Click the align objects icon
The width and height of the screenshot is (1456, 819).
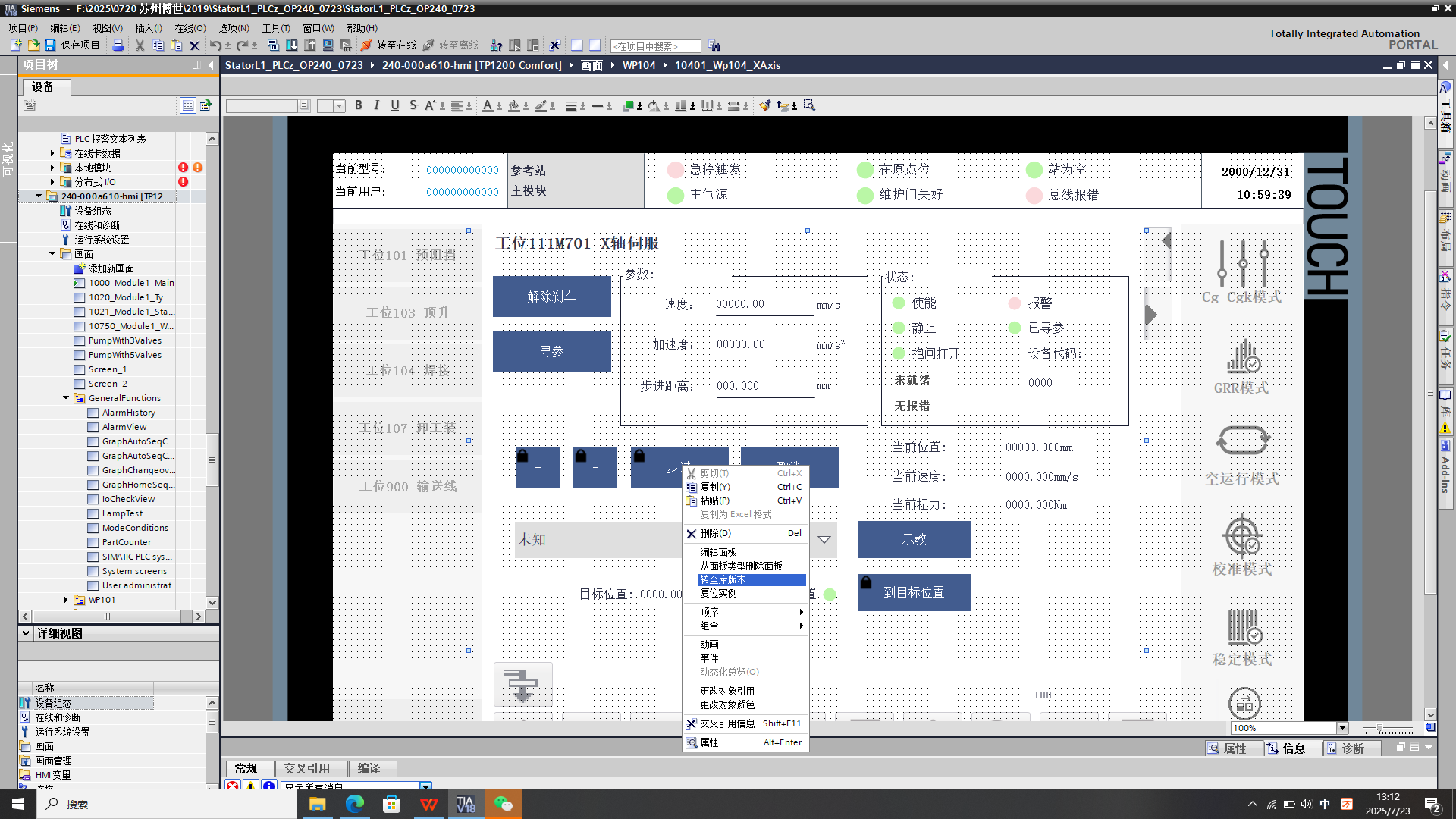point(680,105)
